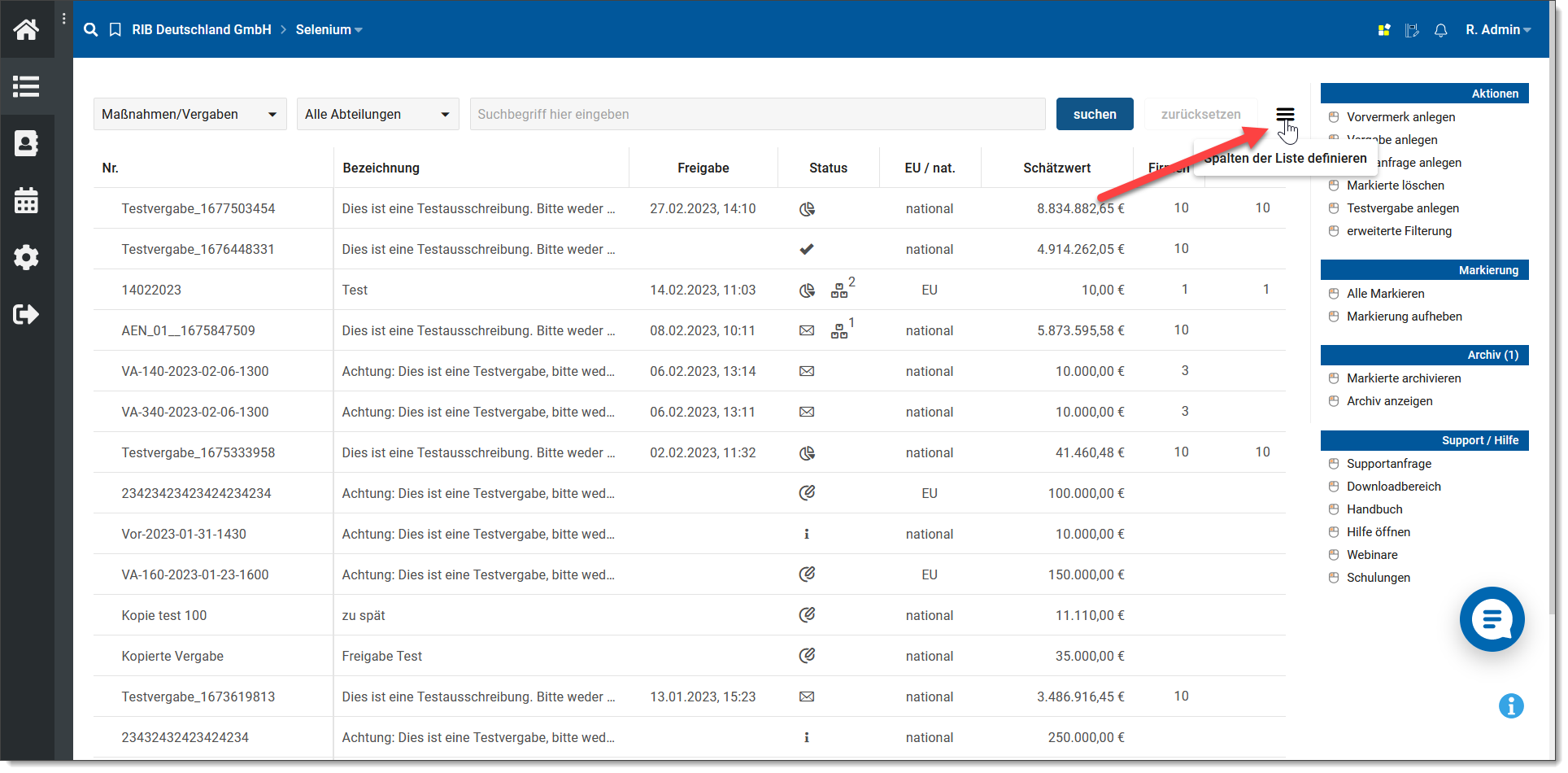The image size is (1568, 773).
Task: Click the flag icon in header
Action: click(1412, 30)
